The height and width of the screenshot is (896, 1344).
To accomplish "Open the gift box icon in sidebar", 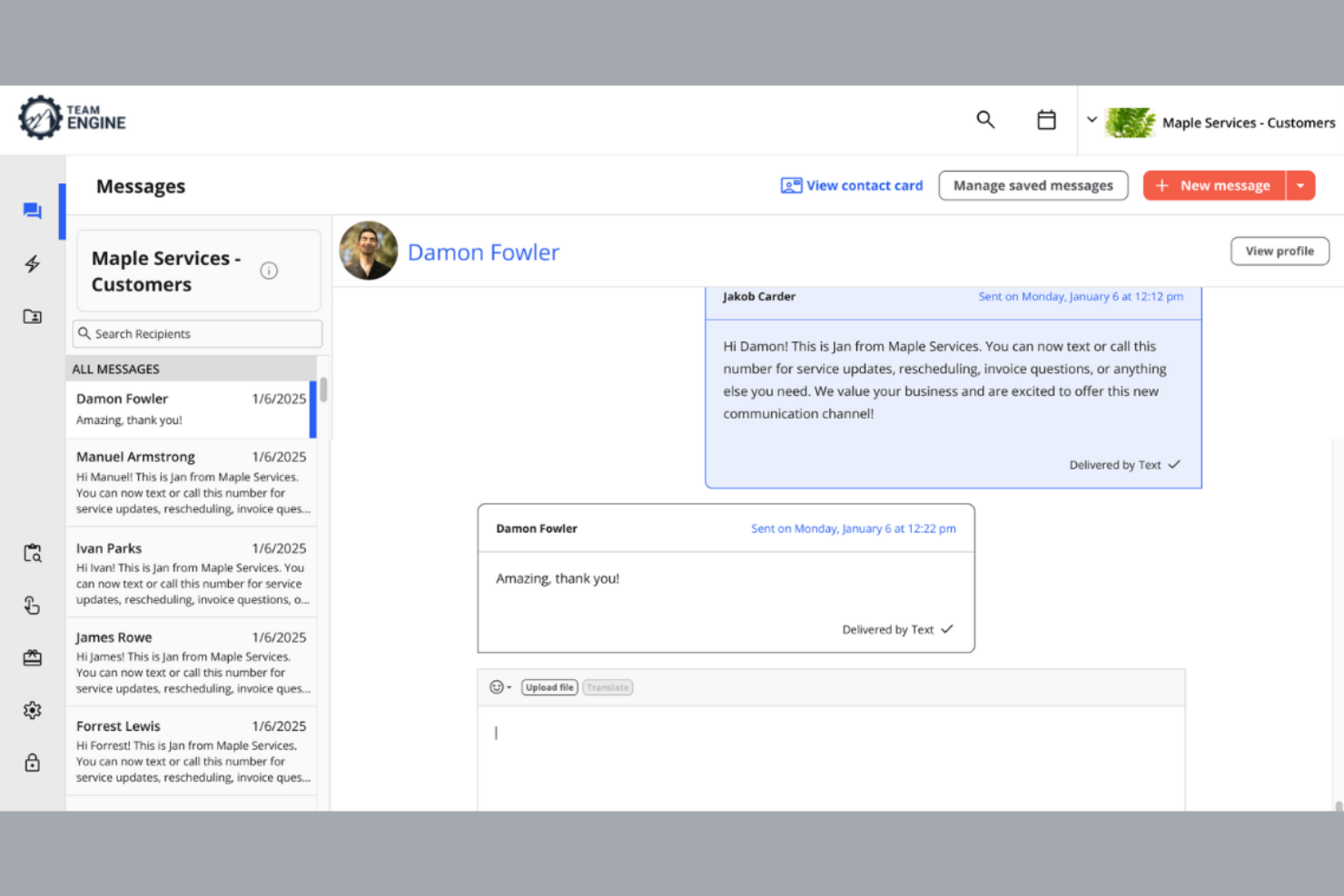I will (33, 657).
